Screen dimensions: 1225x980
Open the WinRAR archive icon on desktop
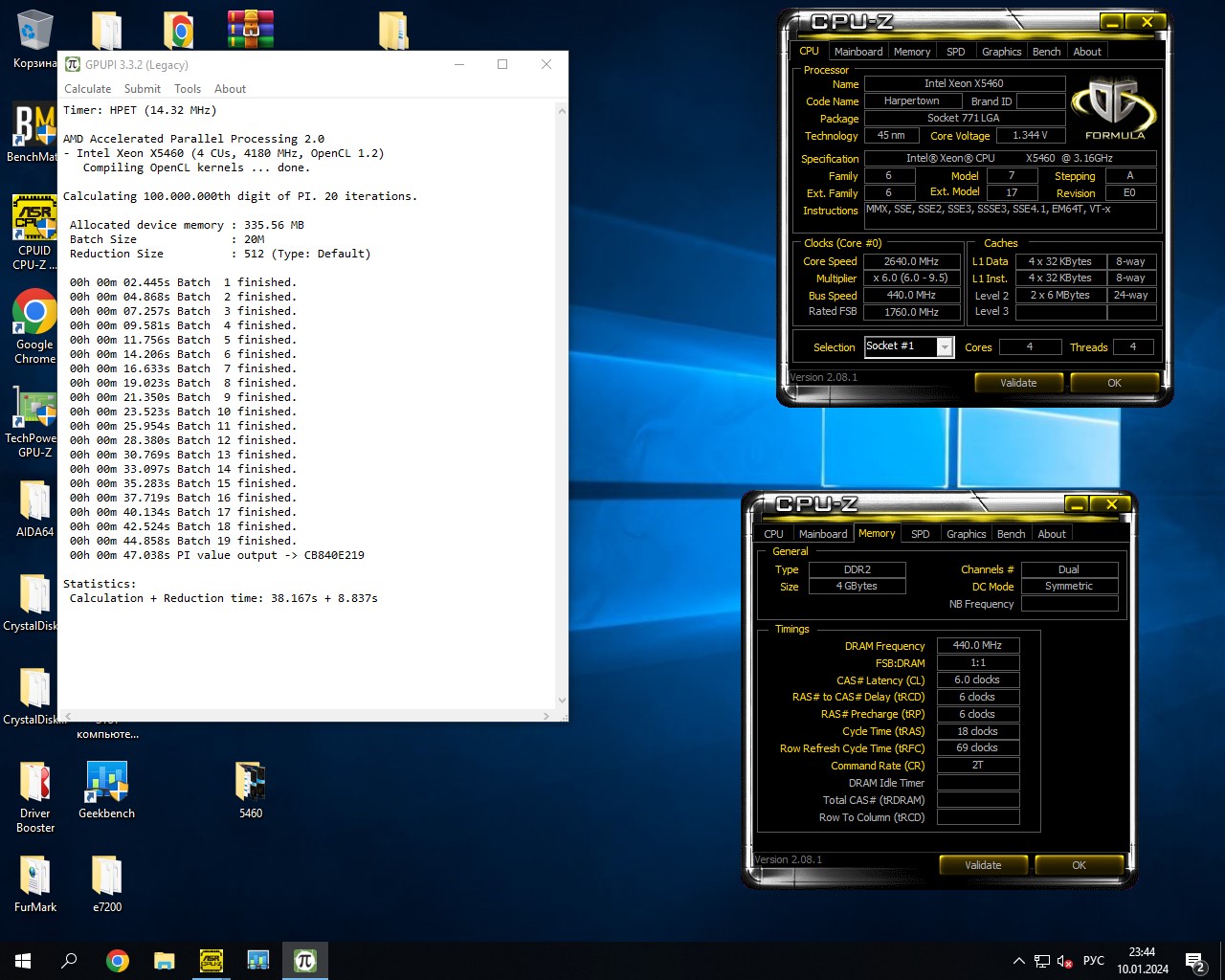click(x=251, y=31)
